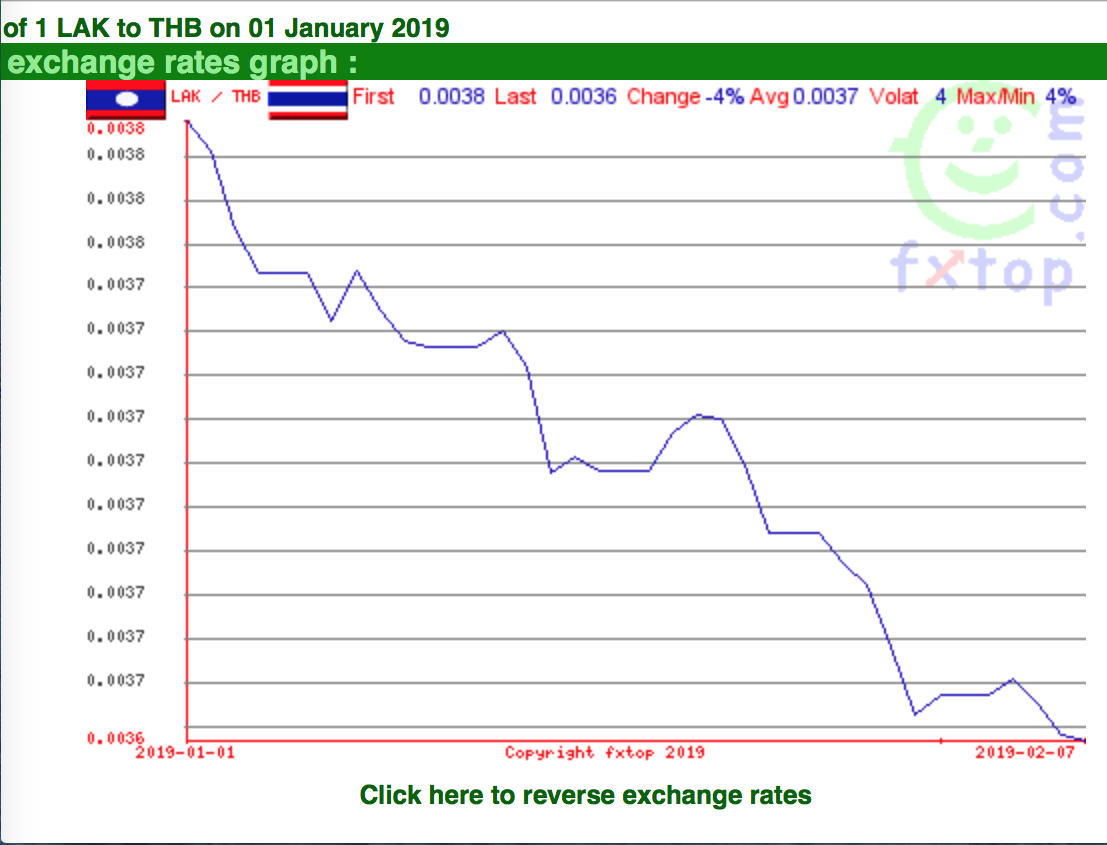The image size is (1107, 845).
Task: Click the Change -4% statistic
Action: [x=686, y=97]
